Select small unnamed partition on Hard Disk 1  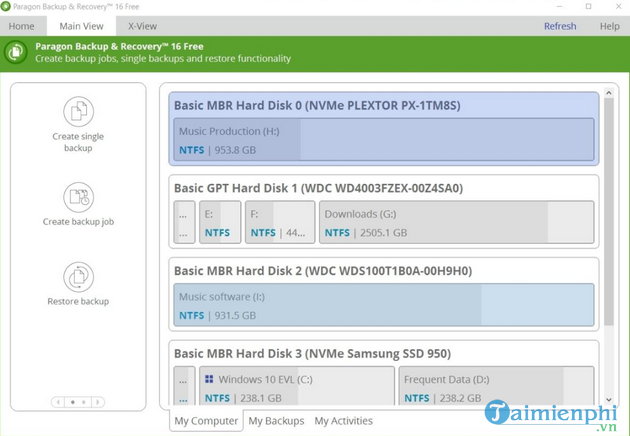tap(184, 222)
